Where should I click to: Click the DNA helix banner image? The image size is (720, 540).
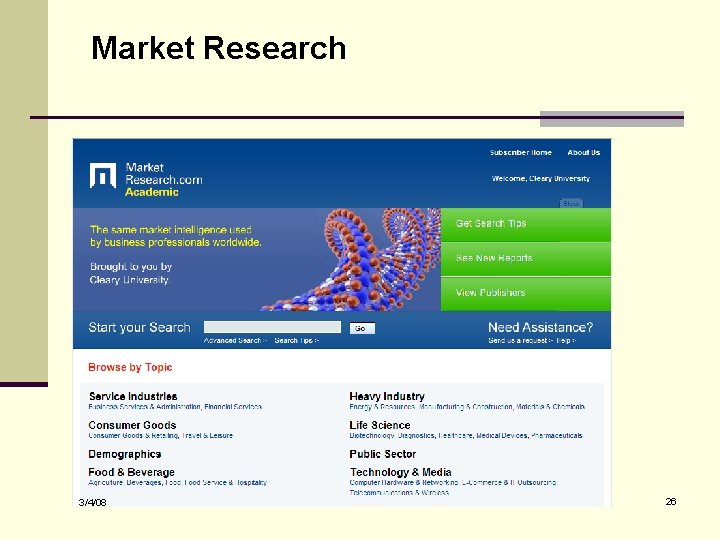(x=351, y=259)
